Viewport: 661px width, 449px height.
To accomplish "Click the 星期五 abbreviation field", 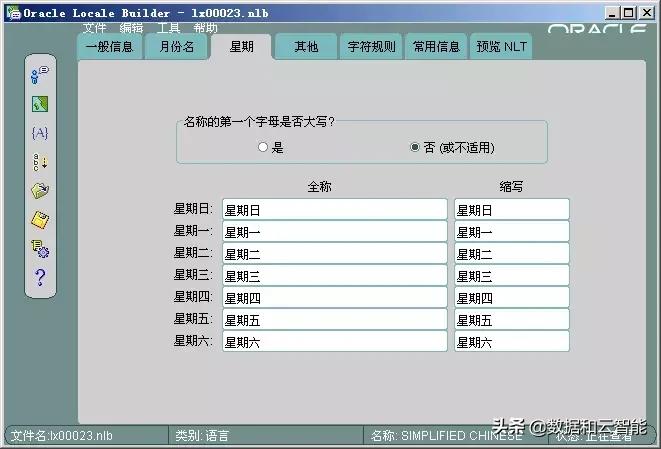I will tap(512, 319).
